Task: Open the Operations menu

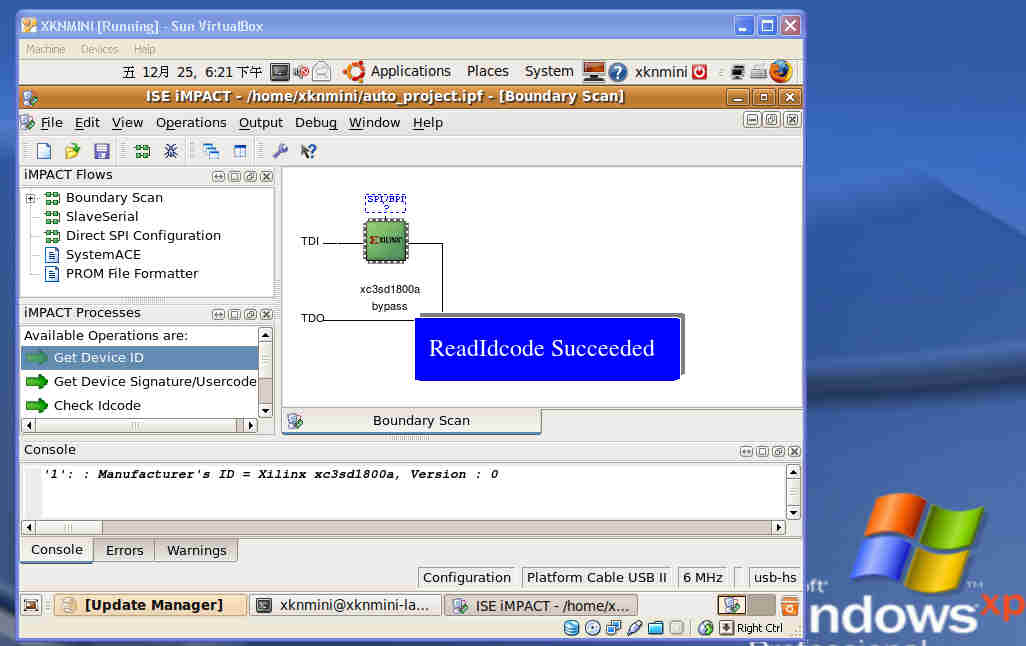Action: click(191, 123)
